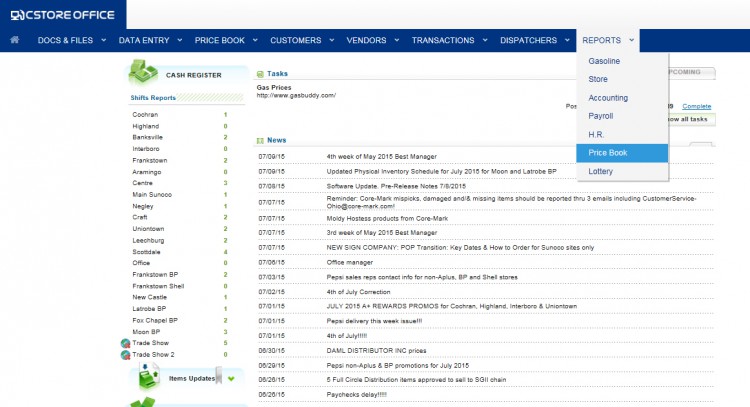
Task: Open the gasbuddy.com link
Action: point(296,95)
